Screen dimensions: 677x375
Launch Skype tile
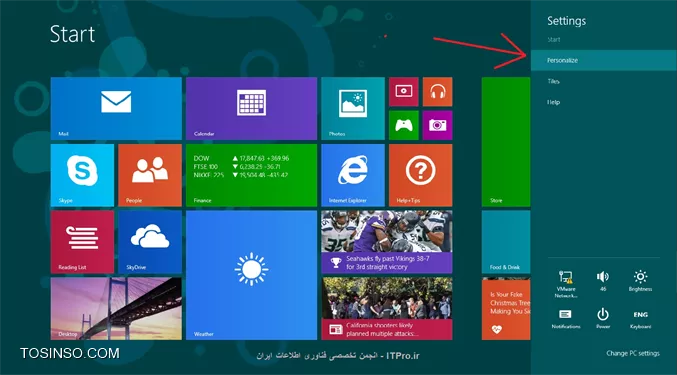pos(82,175)
